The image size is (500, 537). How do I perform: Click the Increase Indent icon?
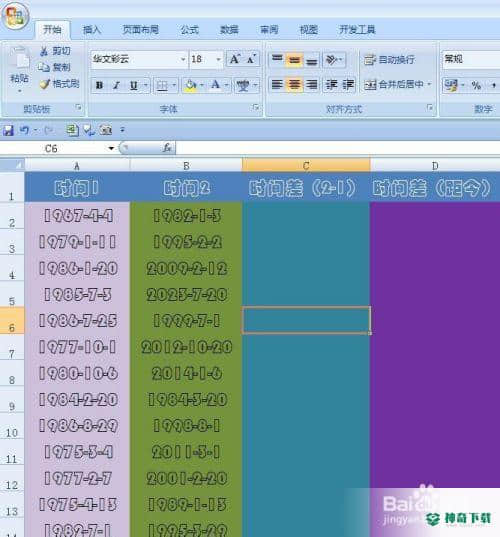tap(348, 85)
